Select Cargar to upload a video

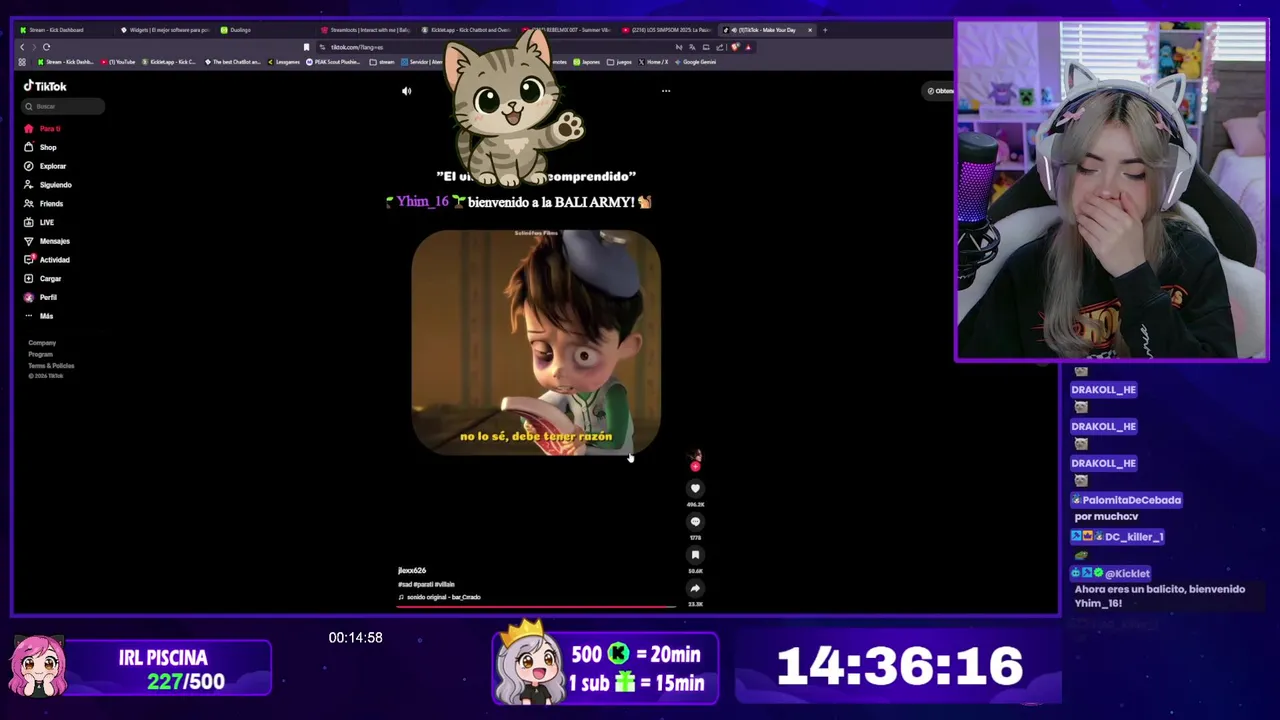coord(43,278)
